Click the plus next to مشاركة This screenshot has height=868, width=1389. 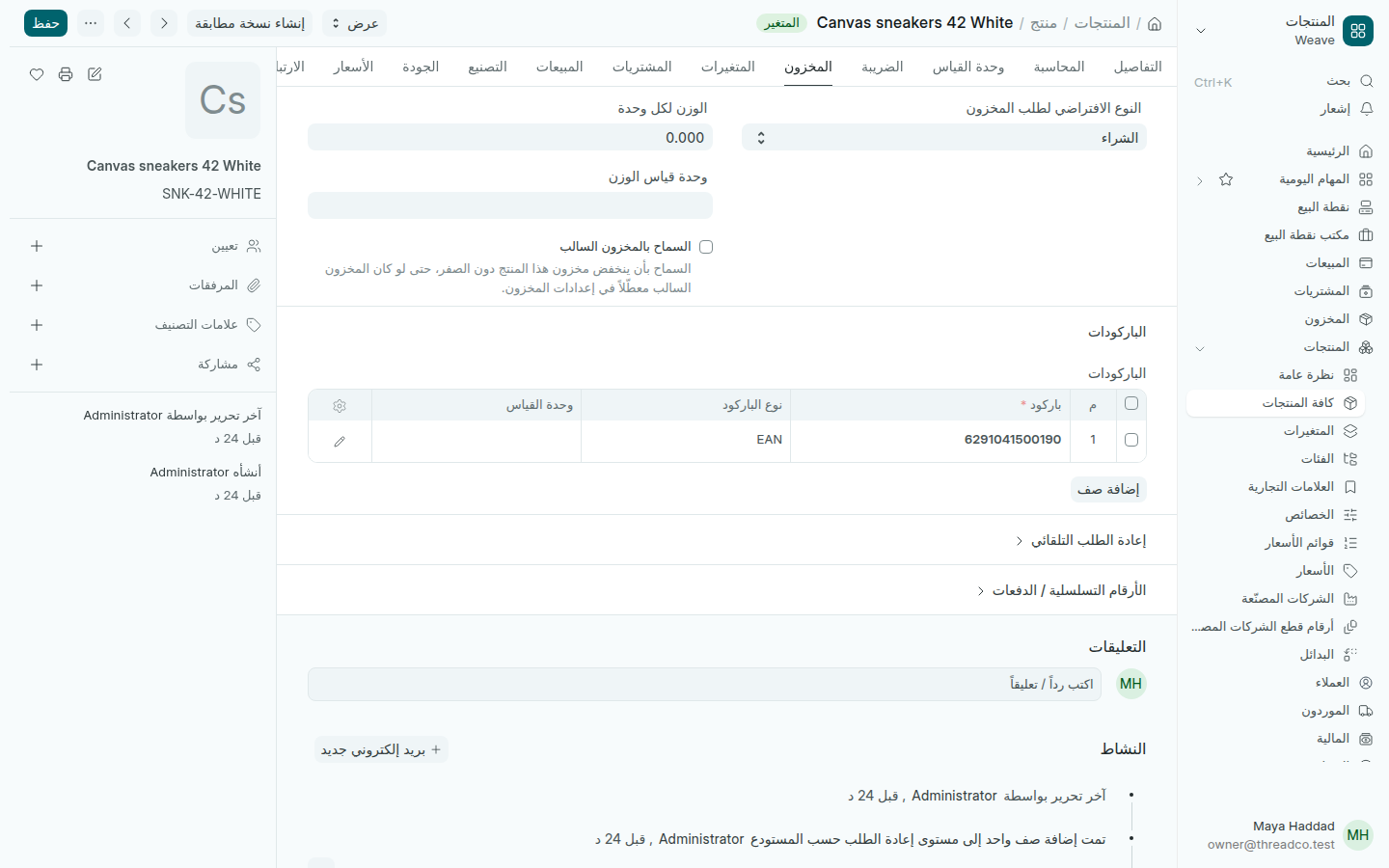(x=37, y=365)
